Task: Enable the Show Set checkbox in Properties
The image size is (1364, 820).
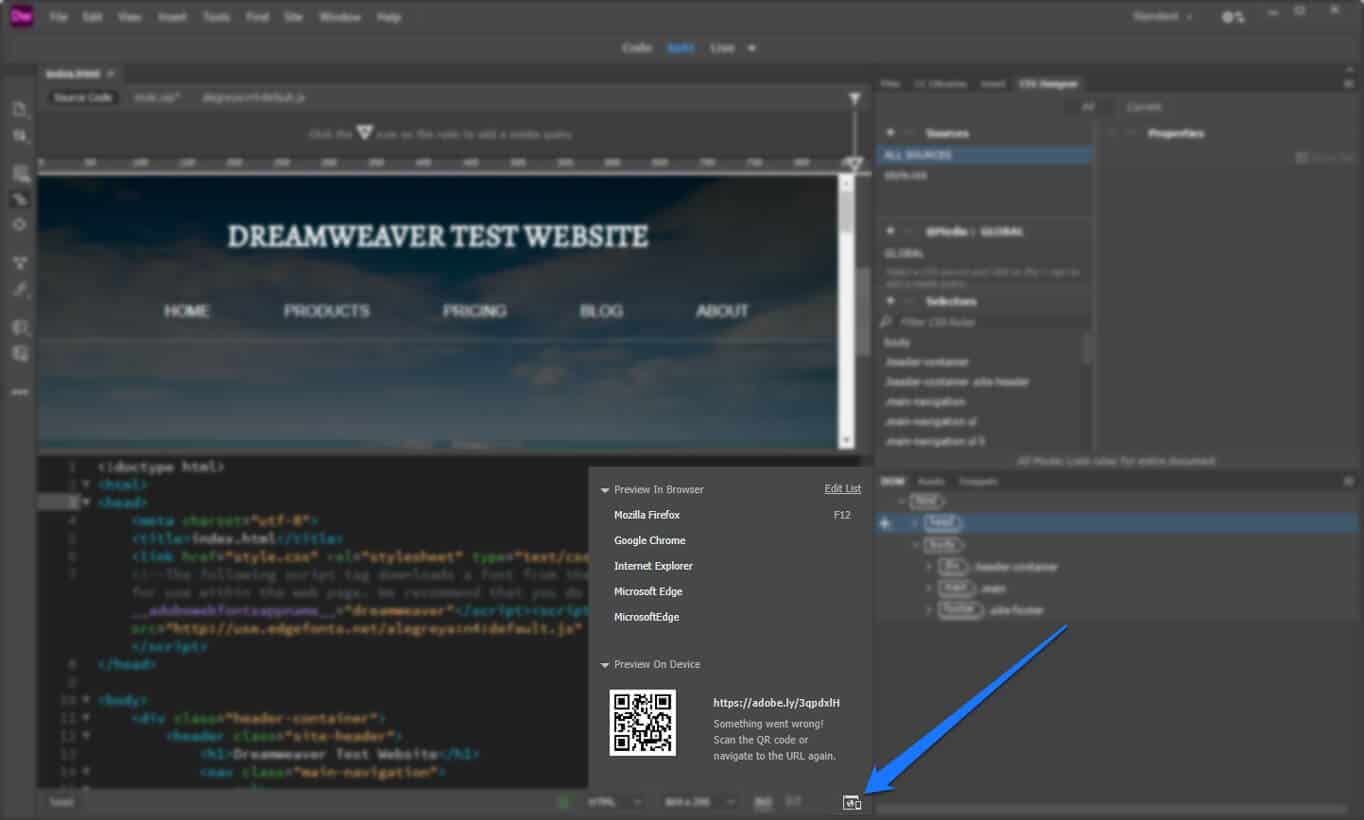Action: [1301, 157]
